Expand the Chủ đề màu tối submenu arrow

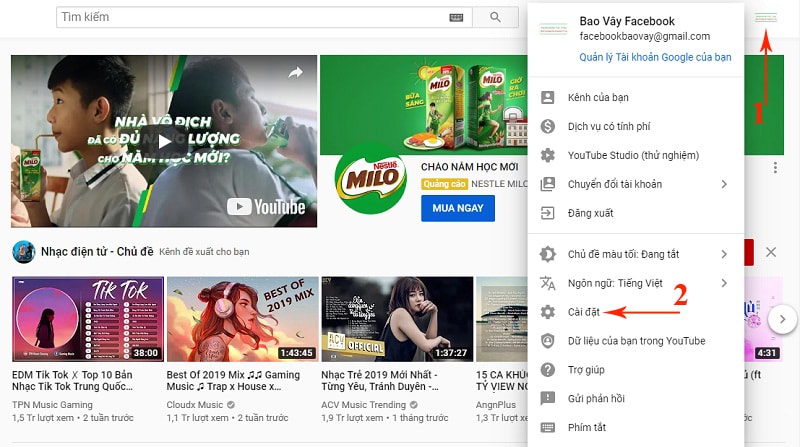(724, 254)
